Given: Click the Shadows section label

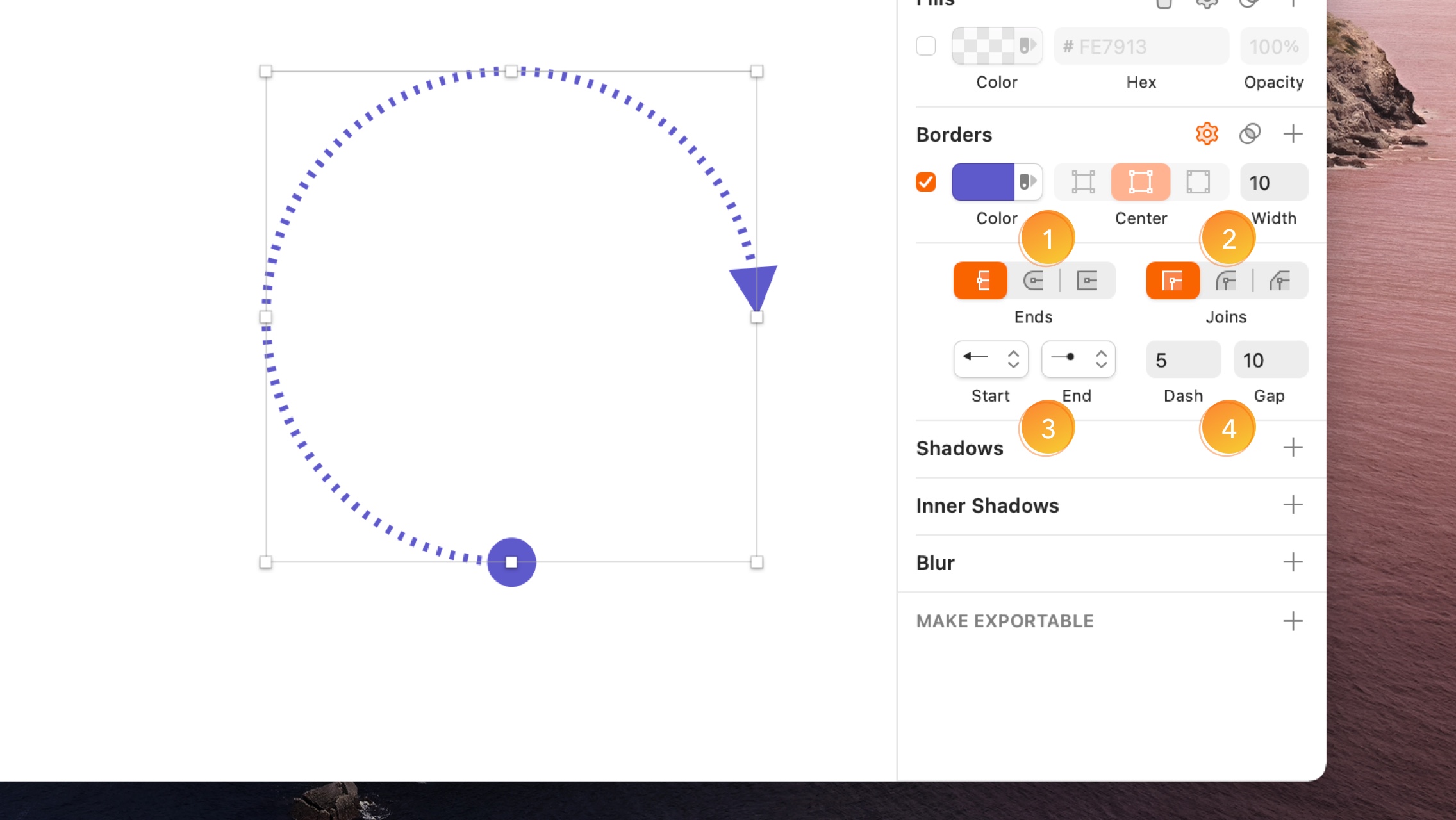Looking at the screenshot, I should click(x=959, y=448).
